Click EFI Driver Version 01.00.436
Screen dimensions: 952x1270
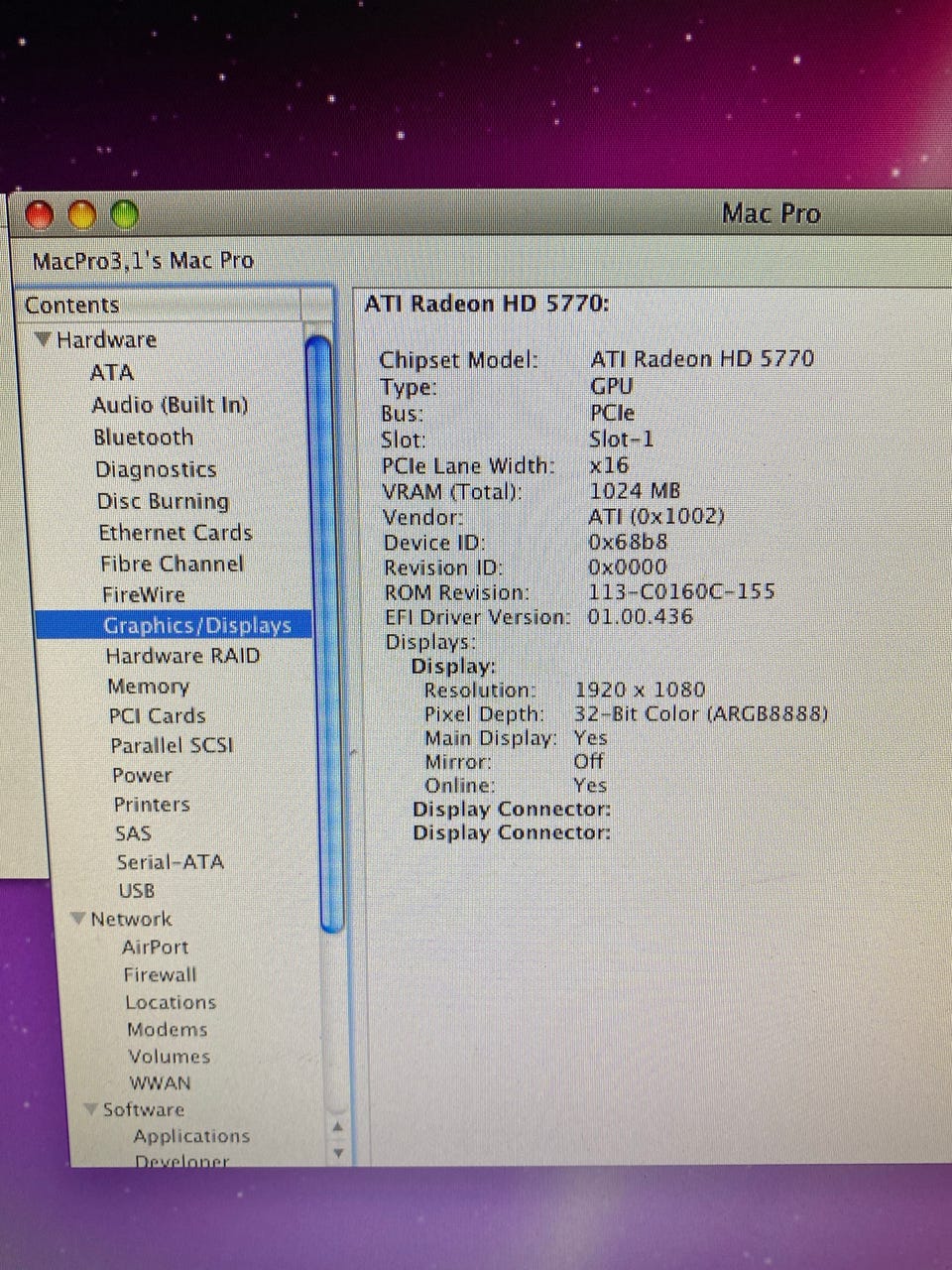pos(640,616)
